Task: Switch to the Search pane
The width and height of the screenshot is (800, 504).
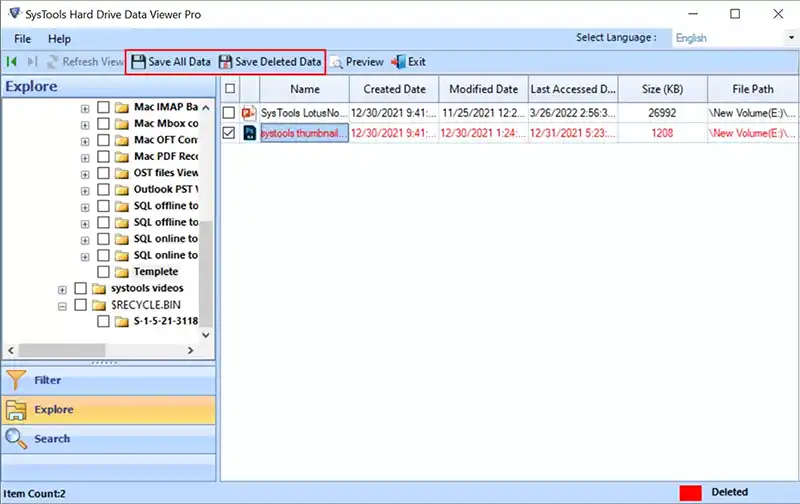Action: point(109,439)
